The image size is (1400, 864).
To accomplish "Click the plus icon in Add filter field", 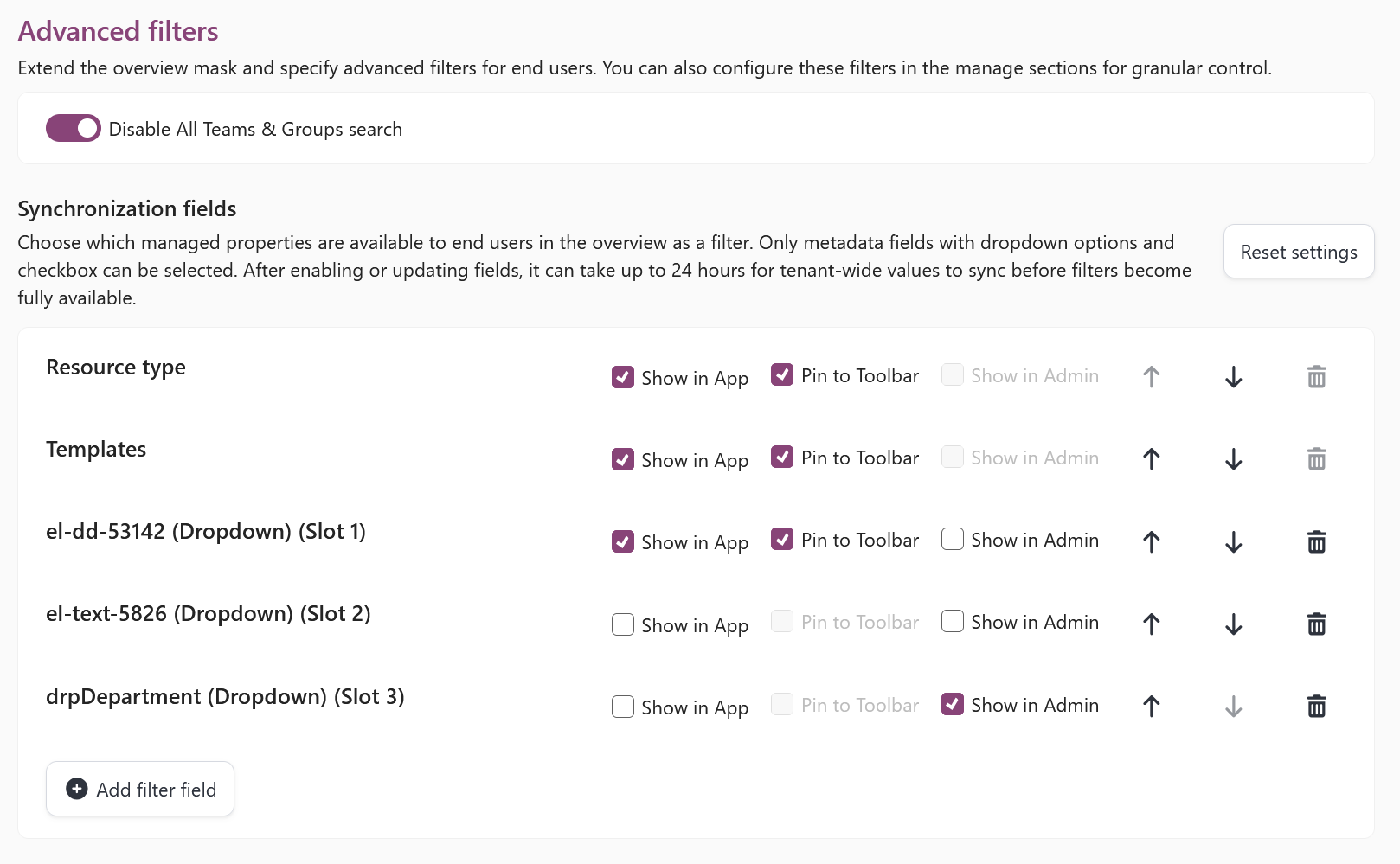I will point(77,789).
